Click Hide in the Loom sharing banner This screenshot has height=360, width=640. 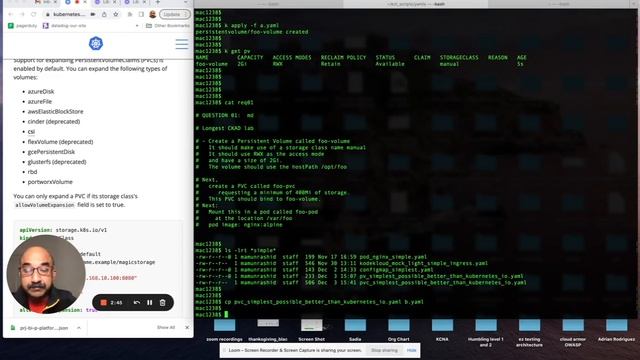(411, 350)
